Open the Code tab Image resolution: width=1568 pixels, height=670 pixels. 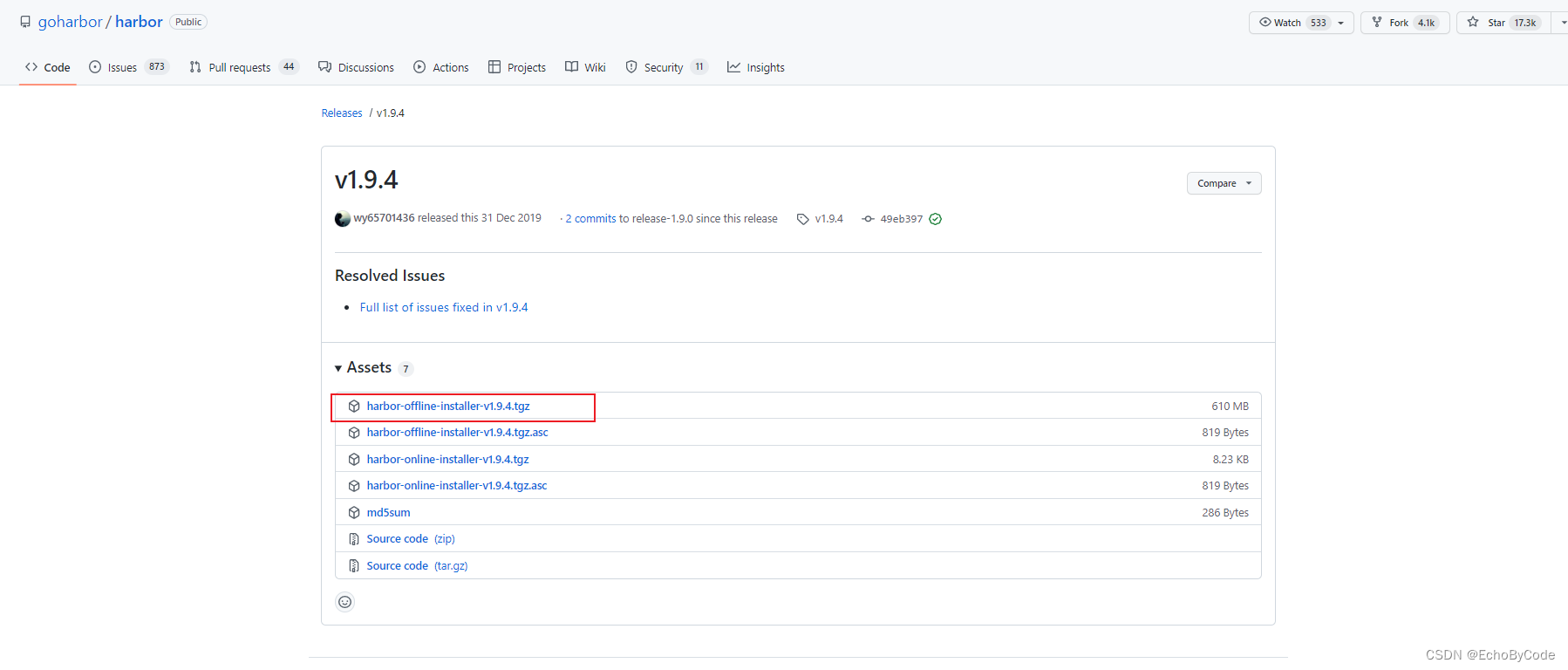pyautogui.click(x=48, y=67)
